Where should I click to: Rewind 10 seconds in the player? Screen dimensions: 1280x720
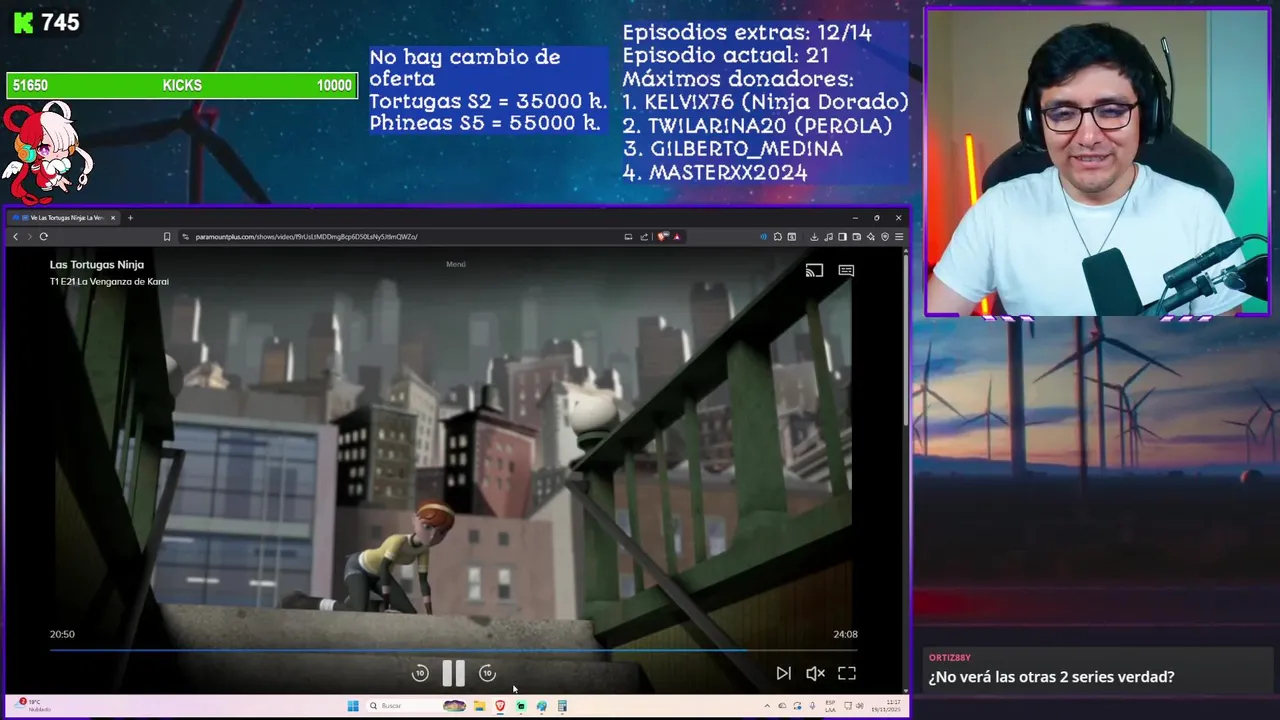coord(420,674)
